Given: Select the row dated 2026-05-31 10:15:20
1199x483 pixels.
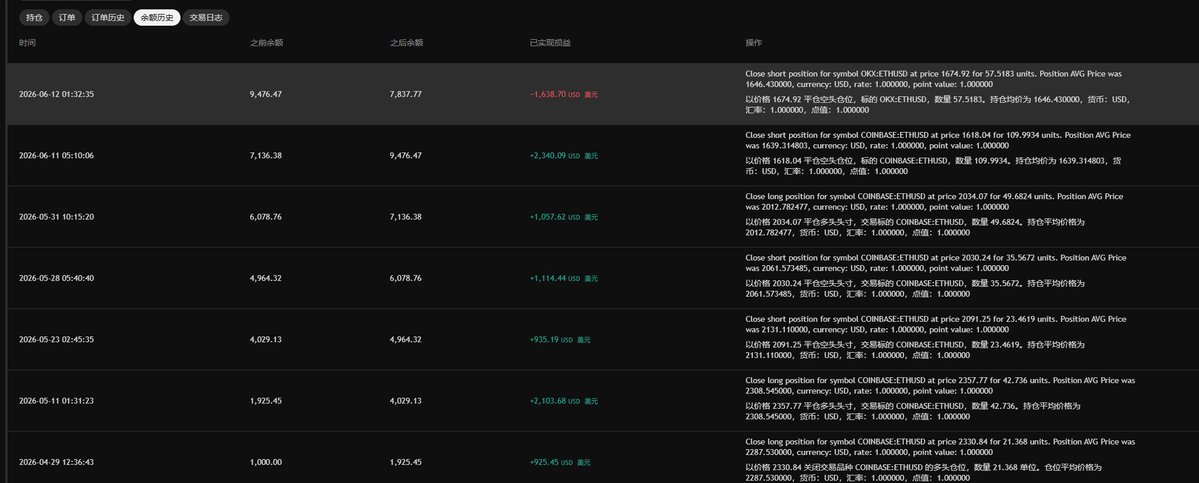Looking at the screenshot, I should coord(603,216).
